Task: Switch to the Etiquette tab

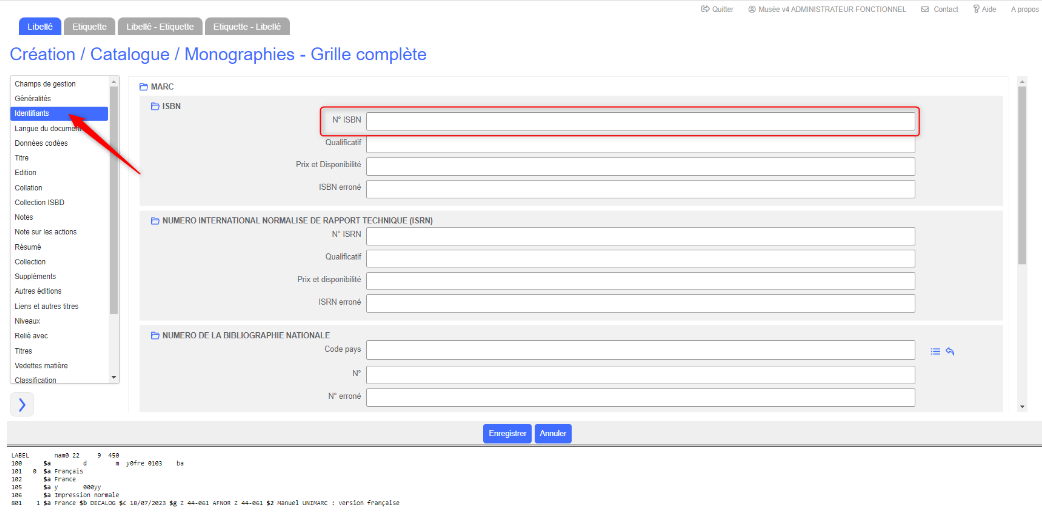Action: pyautogui.click(x=89, y=26)
